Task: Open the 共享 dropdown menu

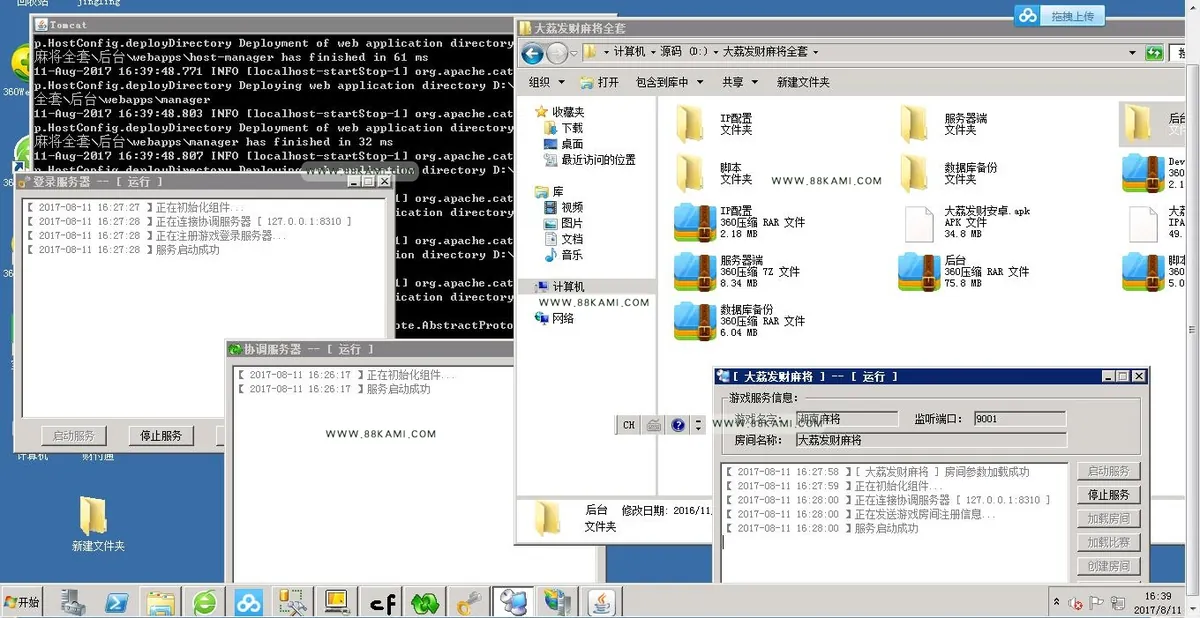Action: 739,82
